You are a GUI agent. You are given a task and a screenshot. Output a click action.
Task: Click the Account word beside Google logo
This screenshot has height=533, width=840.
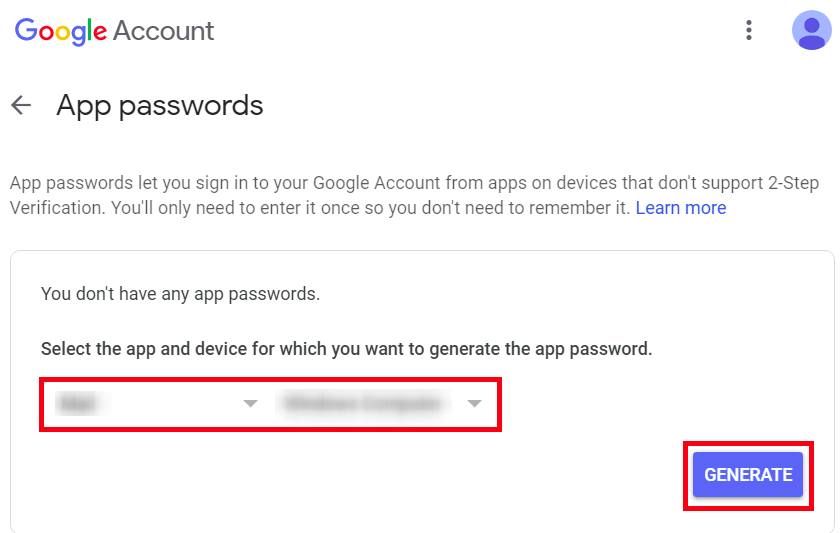coord(163,31)
